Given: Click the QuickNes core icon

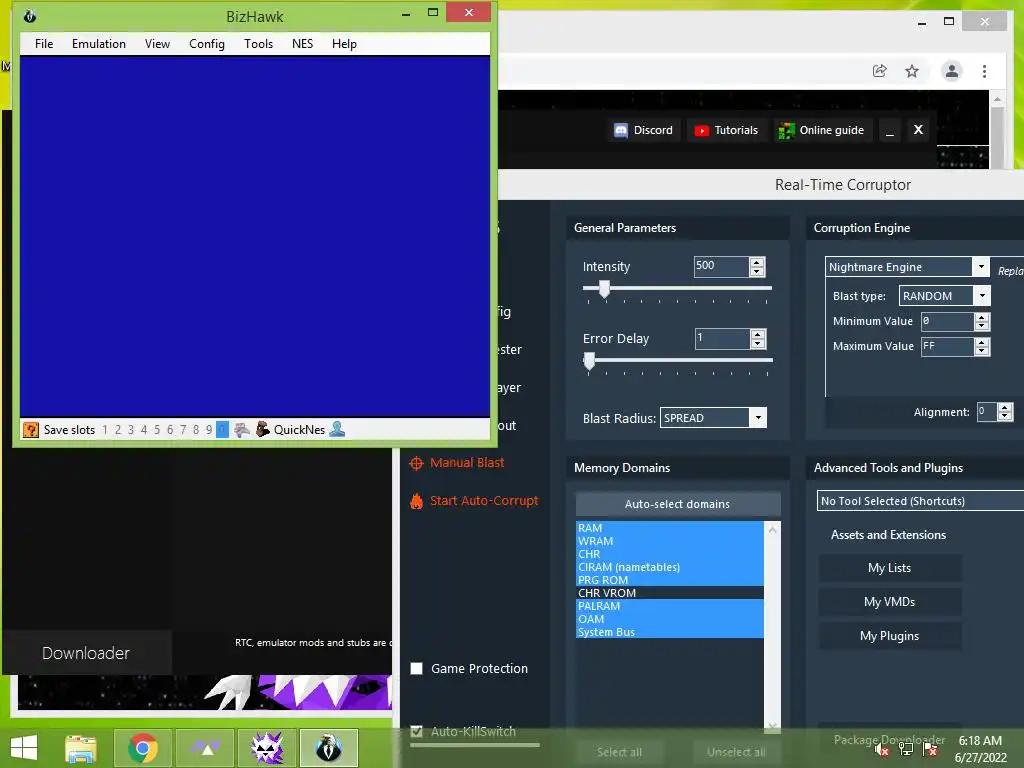Looking at the screenshot, I should pos(263,429).
